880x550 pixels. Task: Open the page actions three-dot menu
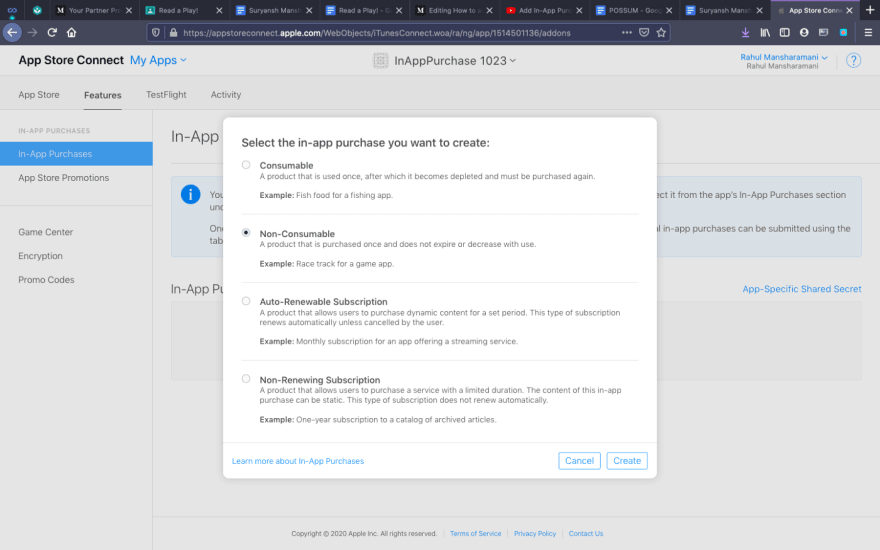627,33
